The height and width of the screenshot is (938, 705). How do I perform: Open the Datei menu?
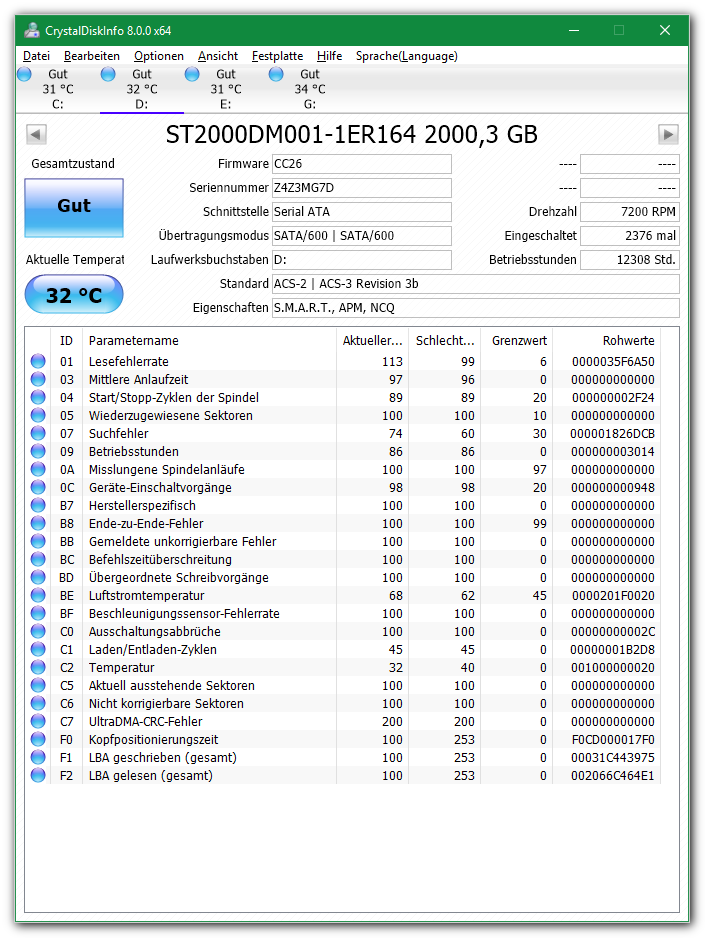pos(36,56)
